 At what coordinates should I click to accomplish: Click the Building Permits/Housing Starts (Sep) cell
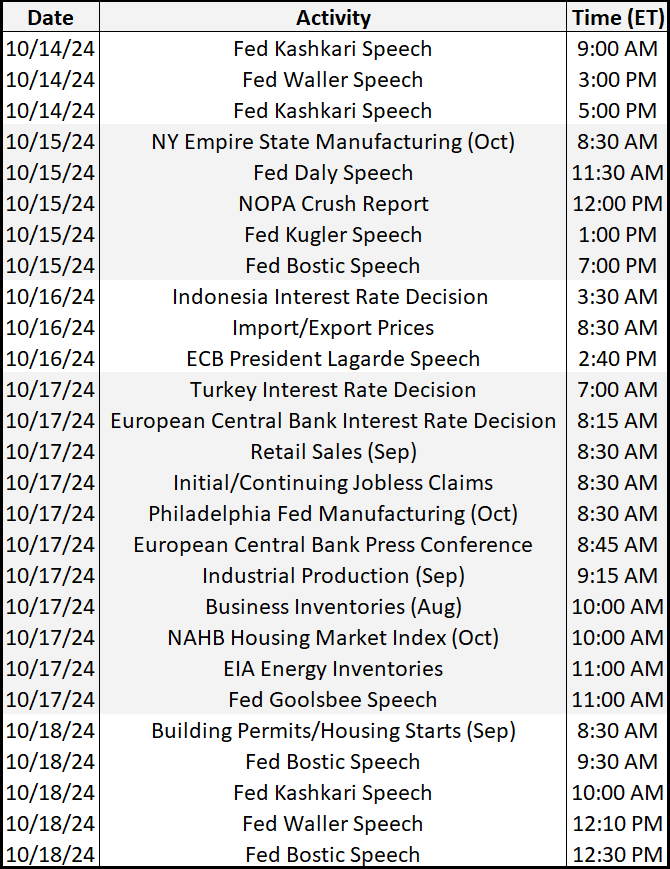pos(333,731)
